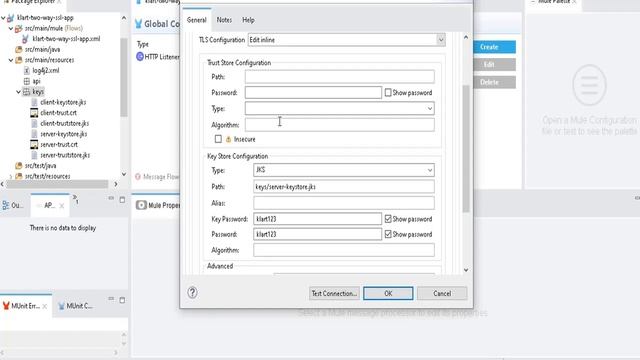Image resolution: width=640 pixels, height=360 pixels.
Task: Click the HTTP Listener config icon
Action: click(140, 57)
